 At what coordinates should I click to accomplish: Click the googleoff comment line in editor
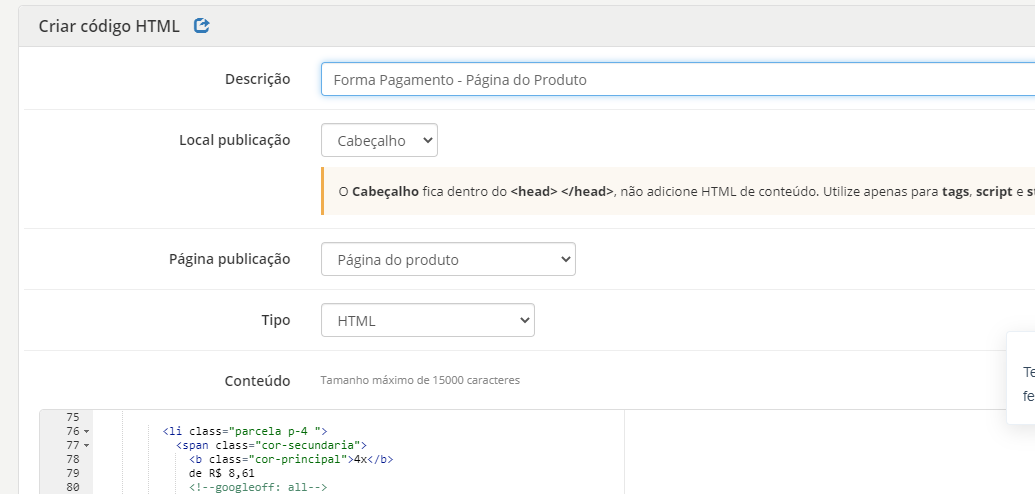click(x=258, y=487)
